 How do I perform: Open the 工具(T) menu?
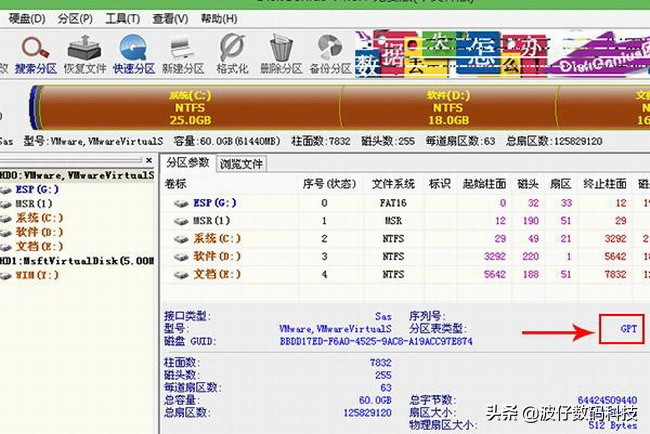coord(123,19)
